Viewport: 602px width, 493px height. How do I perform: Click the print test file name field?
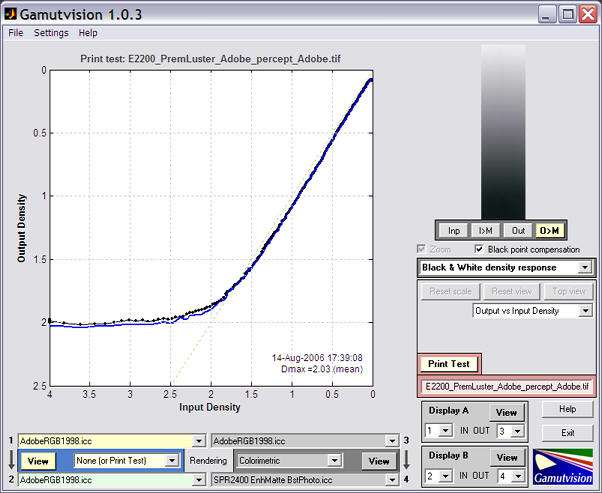pos(506,386)
